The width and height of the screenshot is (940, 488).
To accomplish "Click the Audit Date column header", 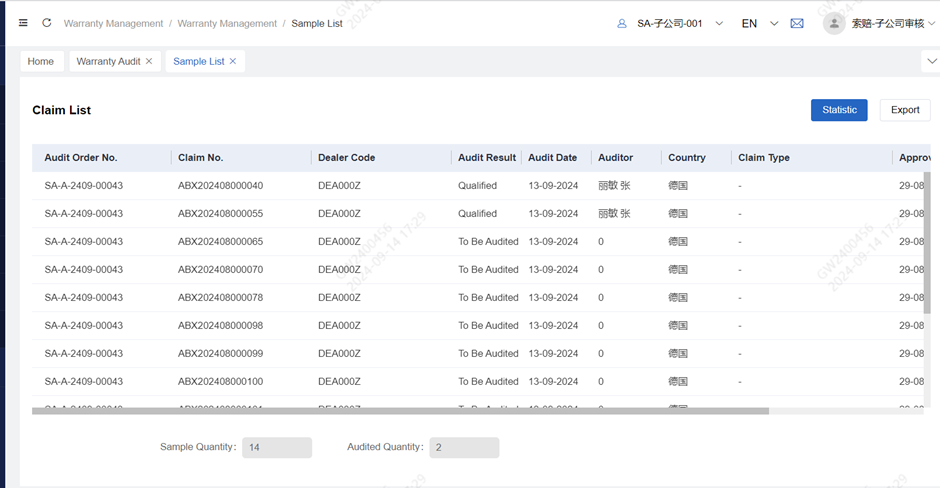I will 552,158.
